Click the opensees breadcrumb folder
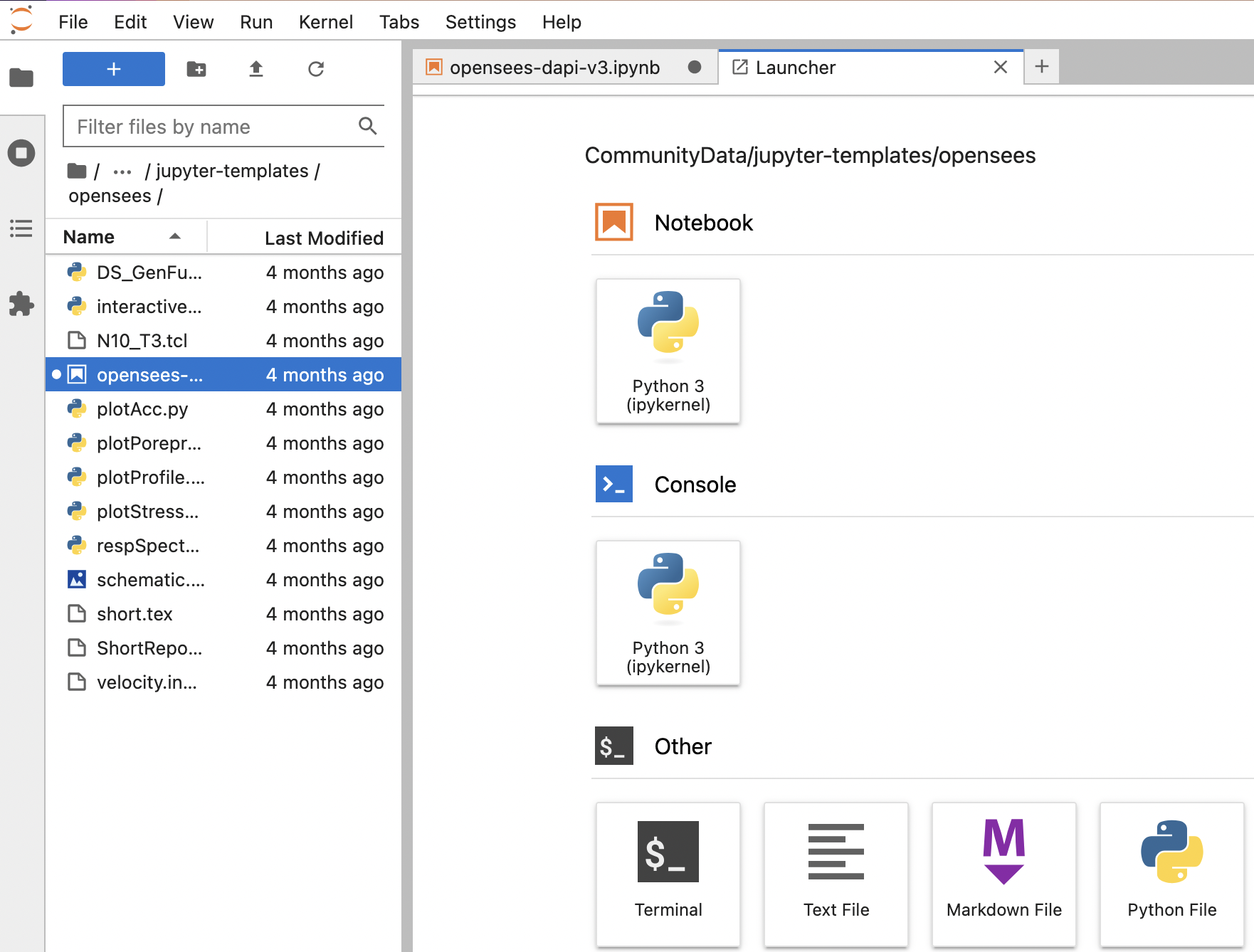Screen dimensions: 1254x952 (110, 196)
